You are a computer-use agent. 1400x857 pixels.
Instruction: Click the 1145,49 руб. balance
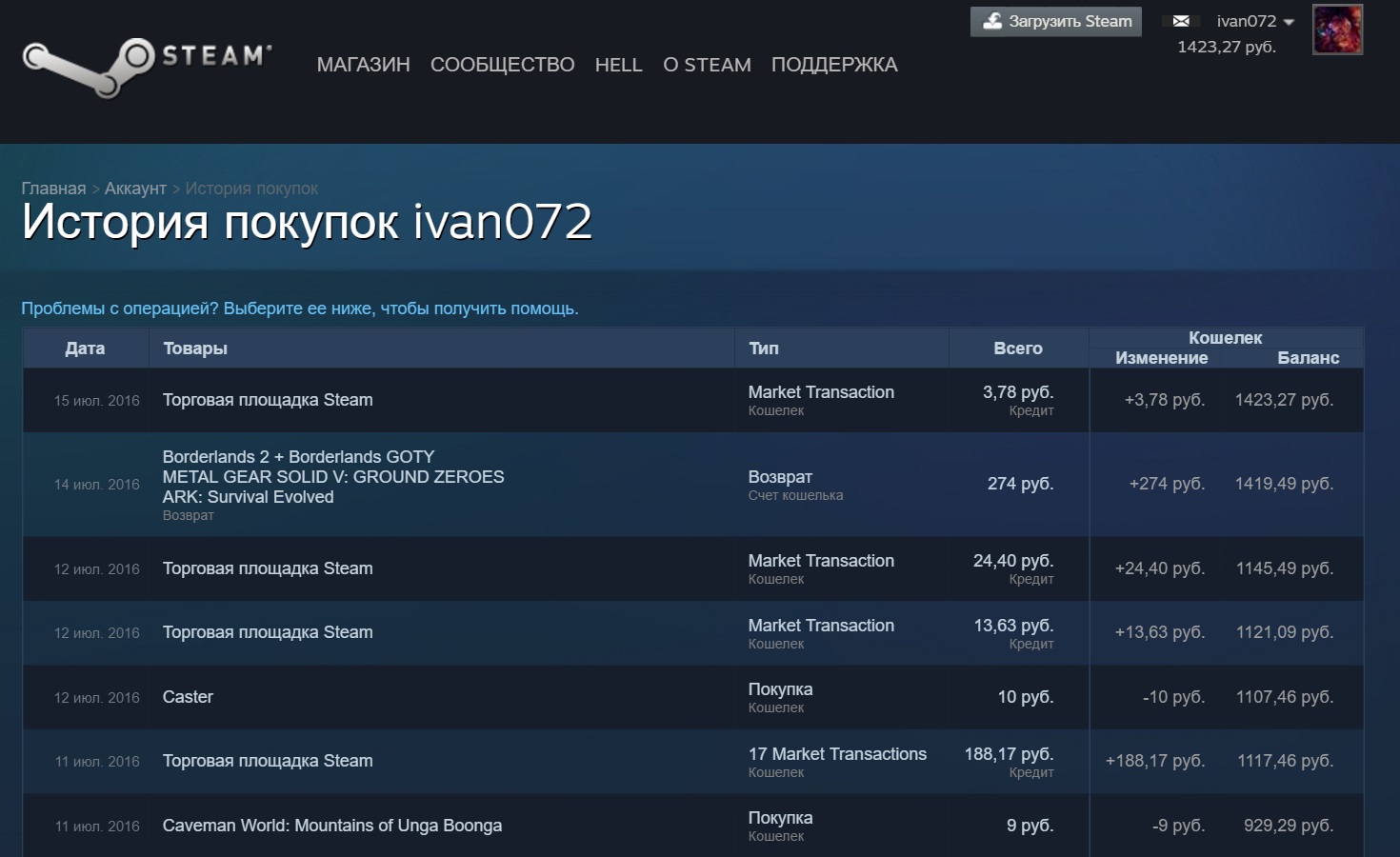click(x=1285, y=568)
